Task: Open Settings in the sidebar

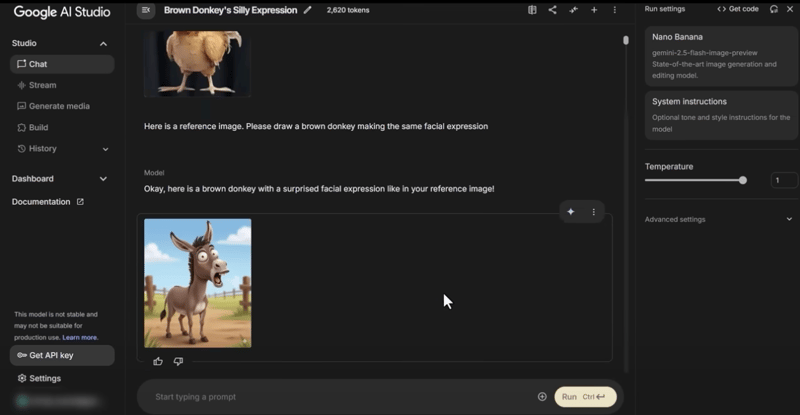Action: point(39,378)
